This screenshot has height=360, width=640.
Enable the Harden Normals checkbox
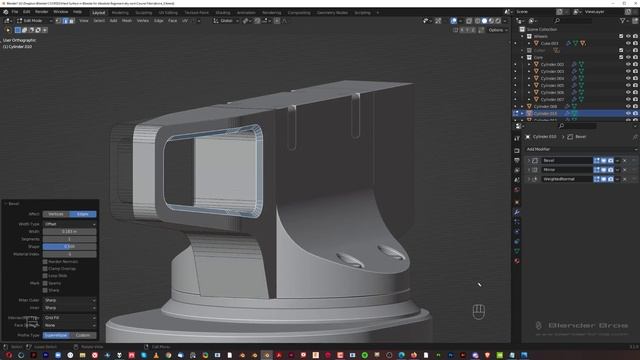tap(45, 262)
